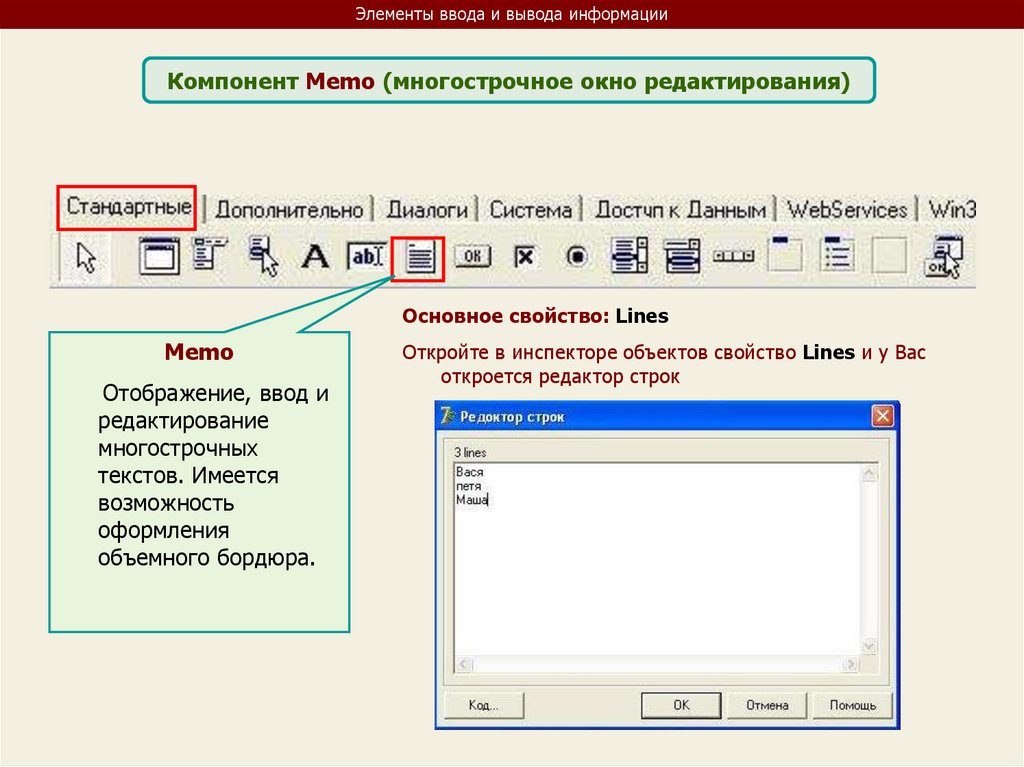The height and width of the screenshot is (767, 1024).
Task: Click the horizontal scrollbar left arrow
Action: coord(463,665)
